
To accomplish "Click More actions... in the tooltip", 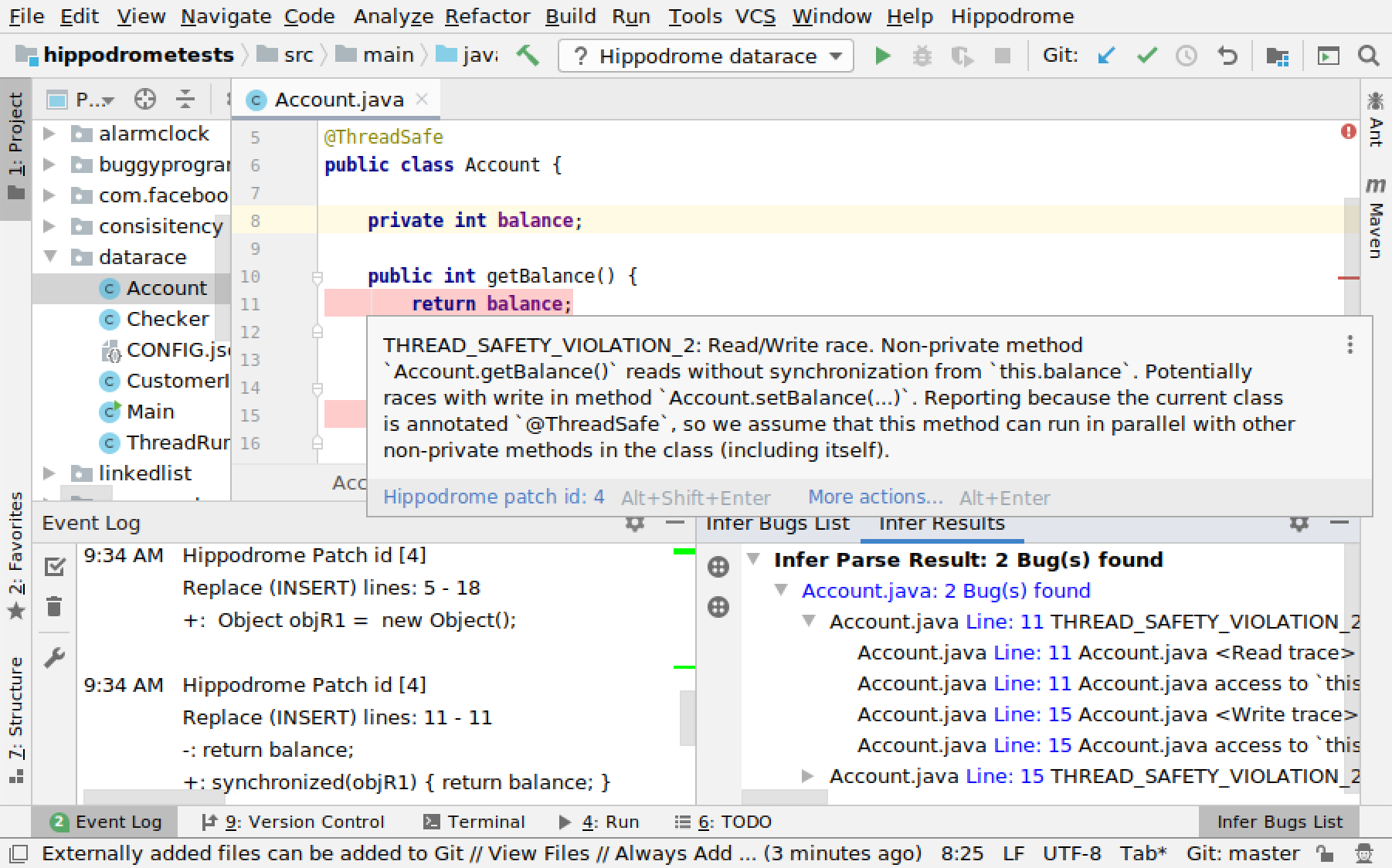I will tap(875, 497).
